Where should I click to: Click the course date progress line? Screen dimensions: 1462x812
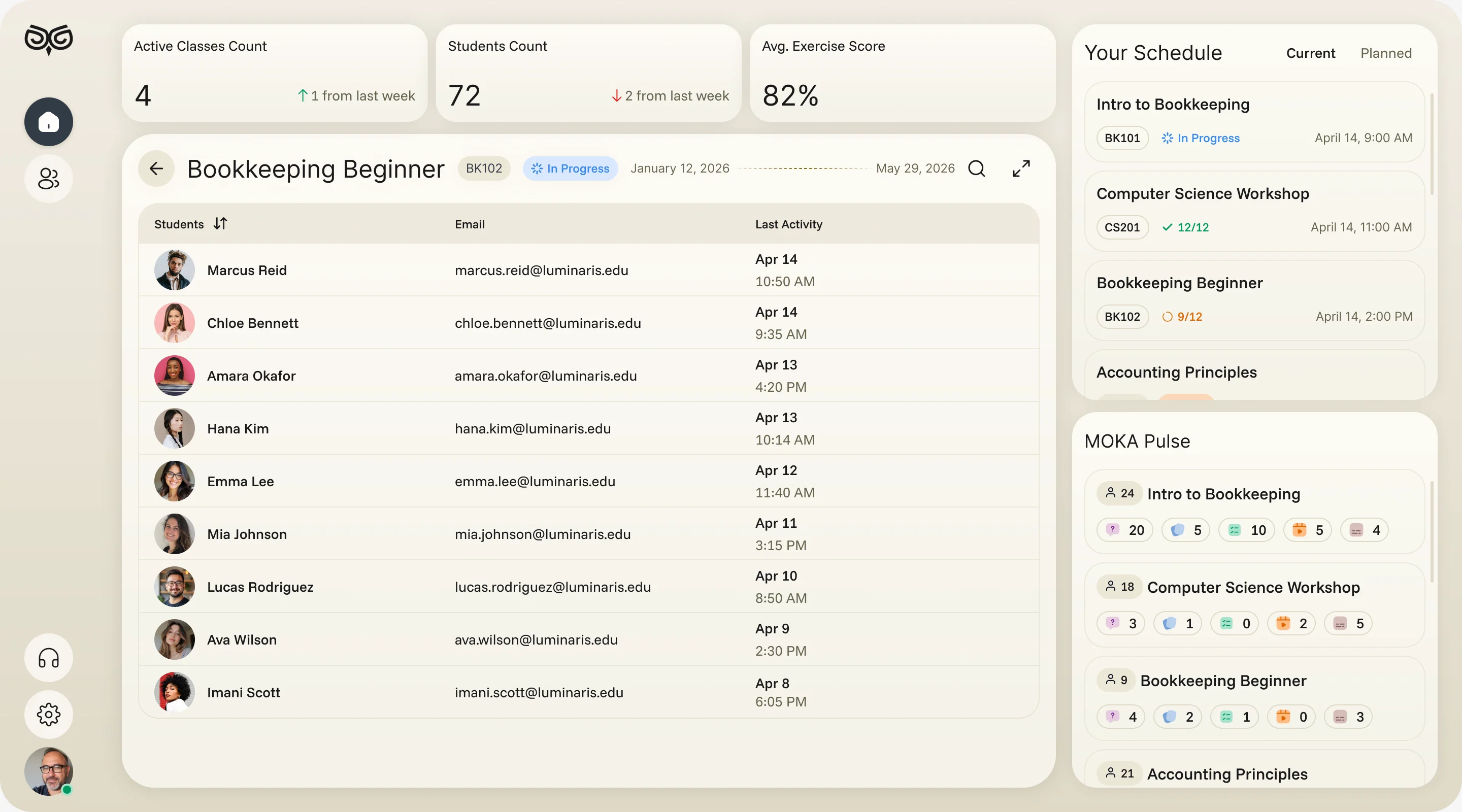pos(803,168)
